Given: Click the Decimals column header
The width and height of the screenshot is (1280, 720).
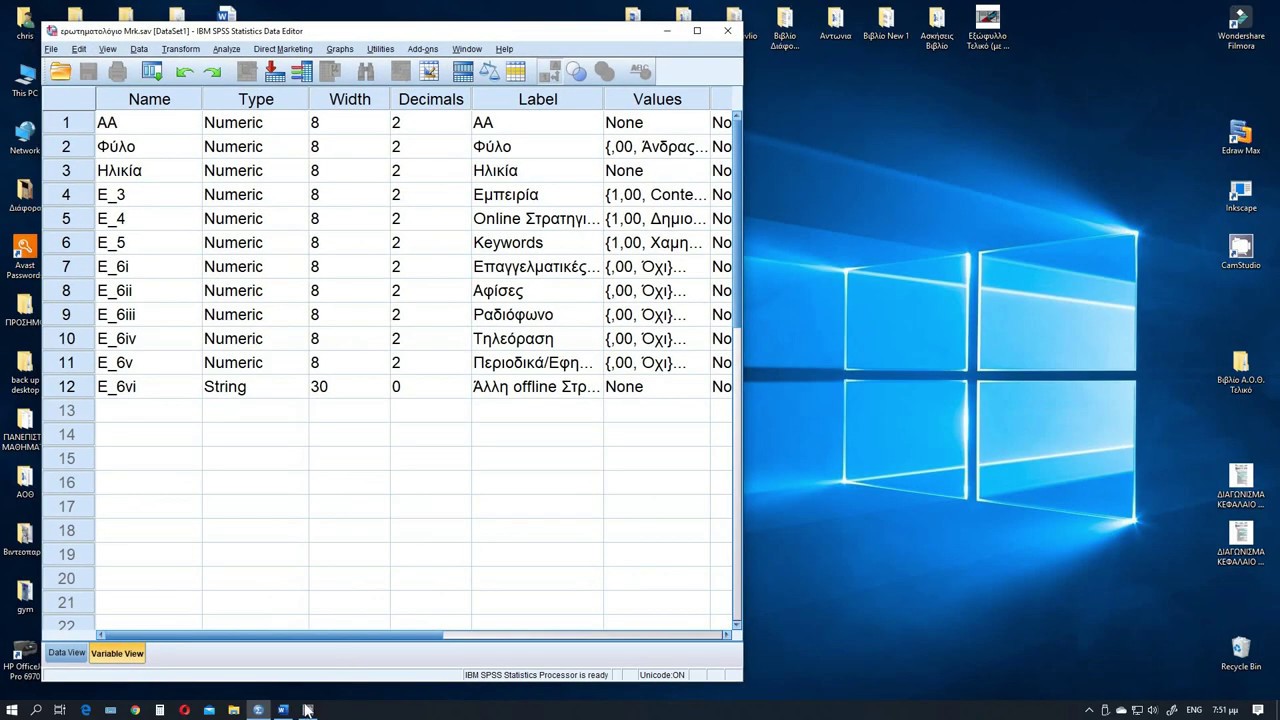Looking at the screenshot, I should (431, 99).
